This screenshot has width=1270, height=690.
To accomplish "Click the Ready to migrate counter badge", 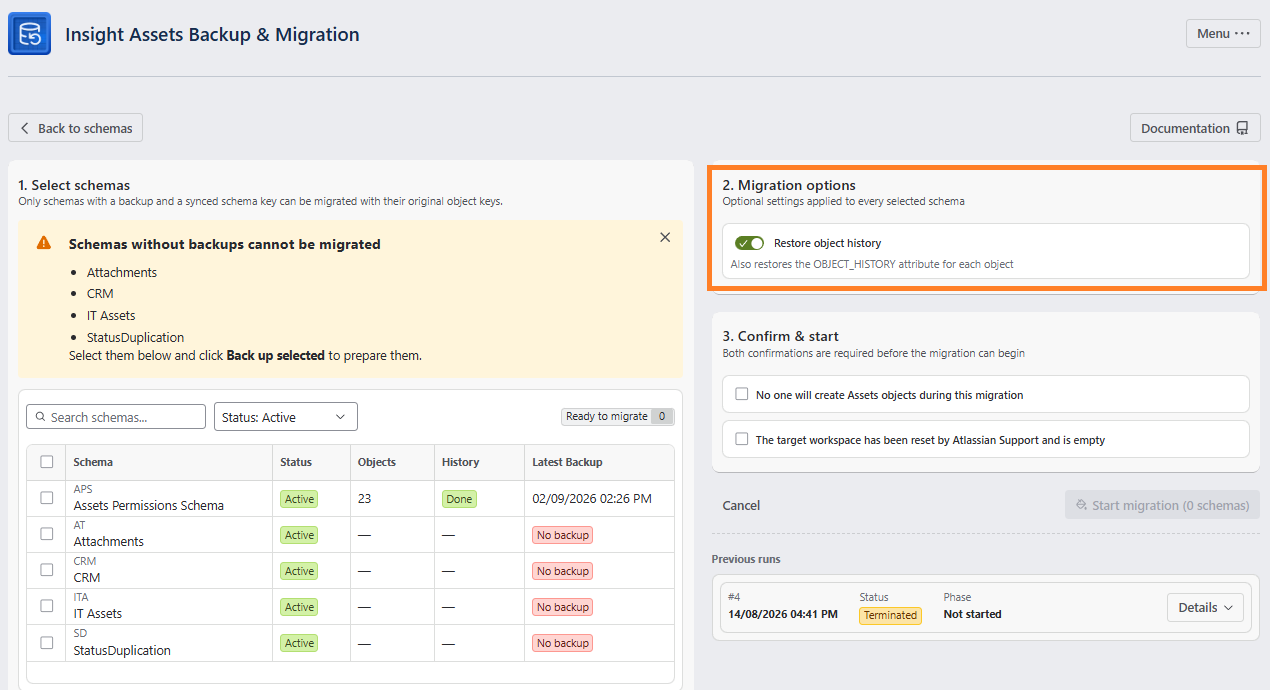I will point(618,417).
